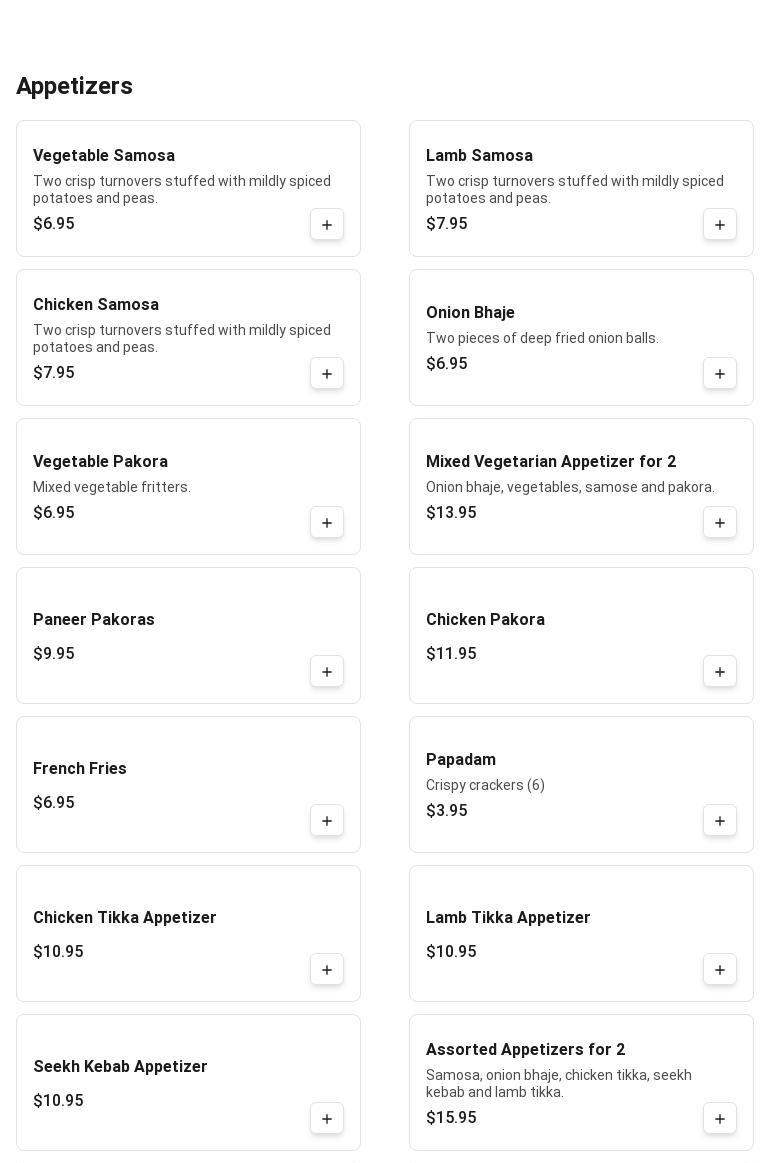Screen dimensions: 770x1163
Task: Click plus icon on Paneer Pakoras
Action: pos(327,672)
